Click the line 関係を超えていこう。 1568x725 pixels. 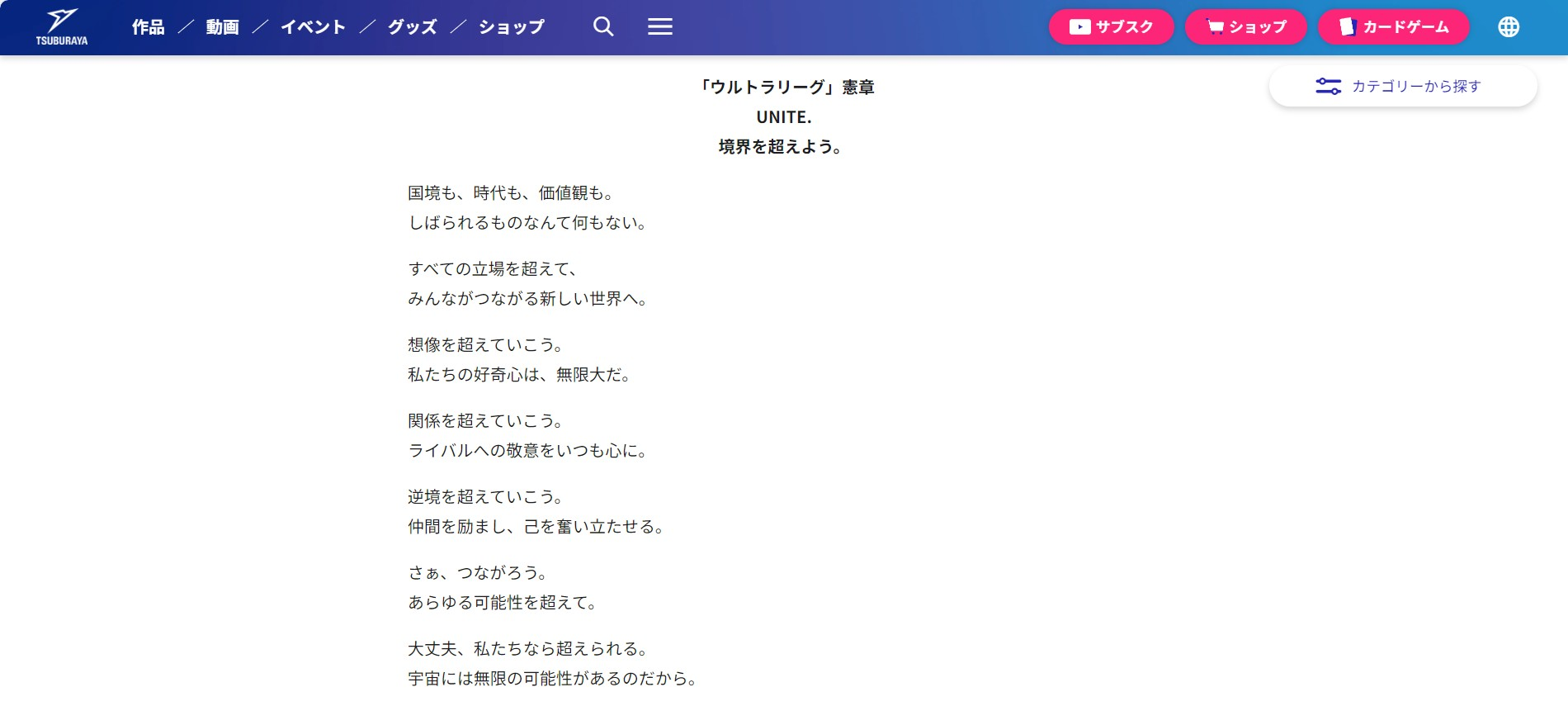point(486,421)
